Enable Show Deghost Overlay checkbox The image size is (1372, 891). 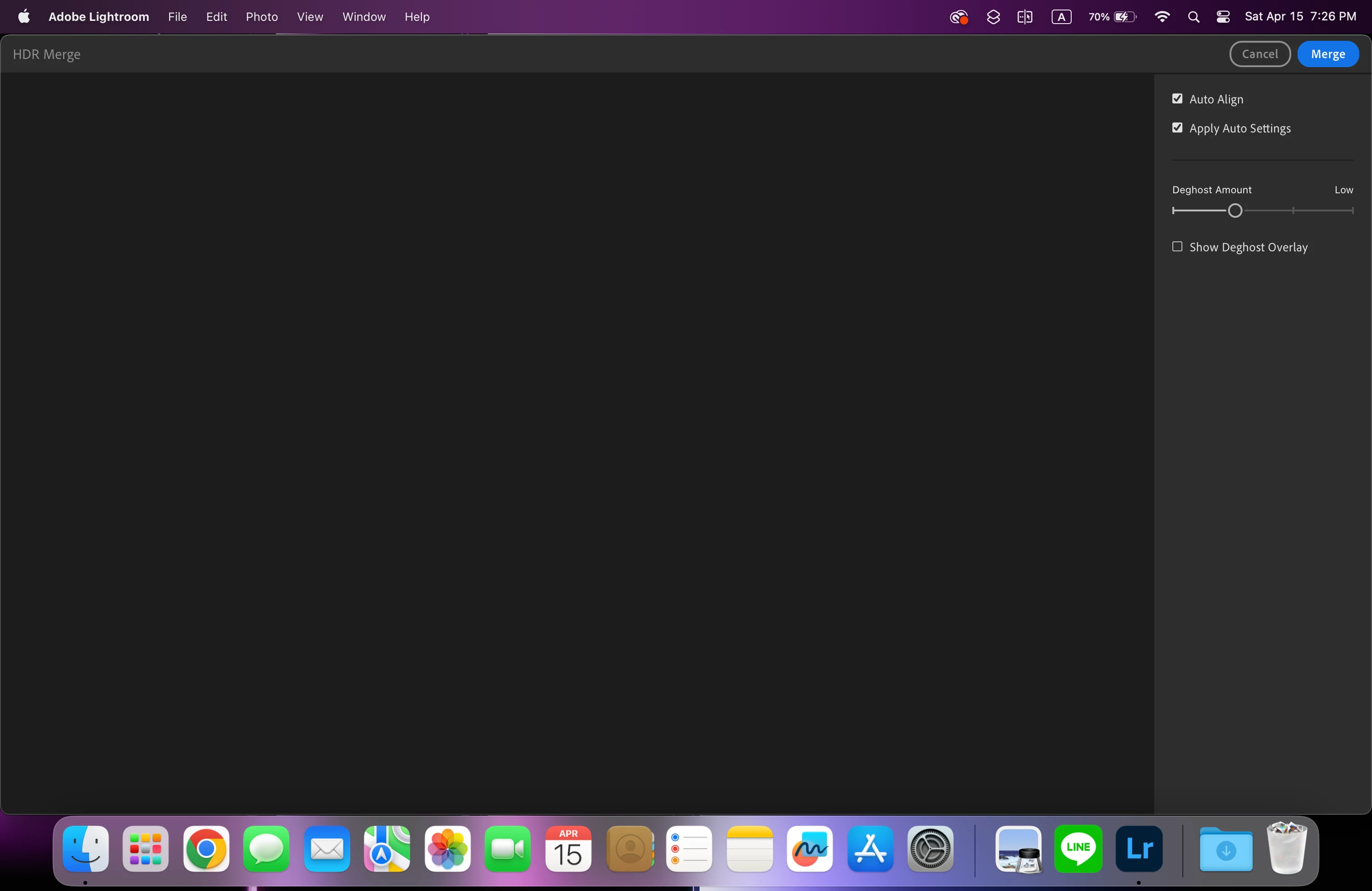(x=1177, y=247)
